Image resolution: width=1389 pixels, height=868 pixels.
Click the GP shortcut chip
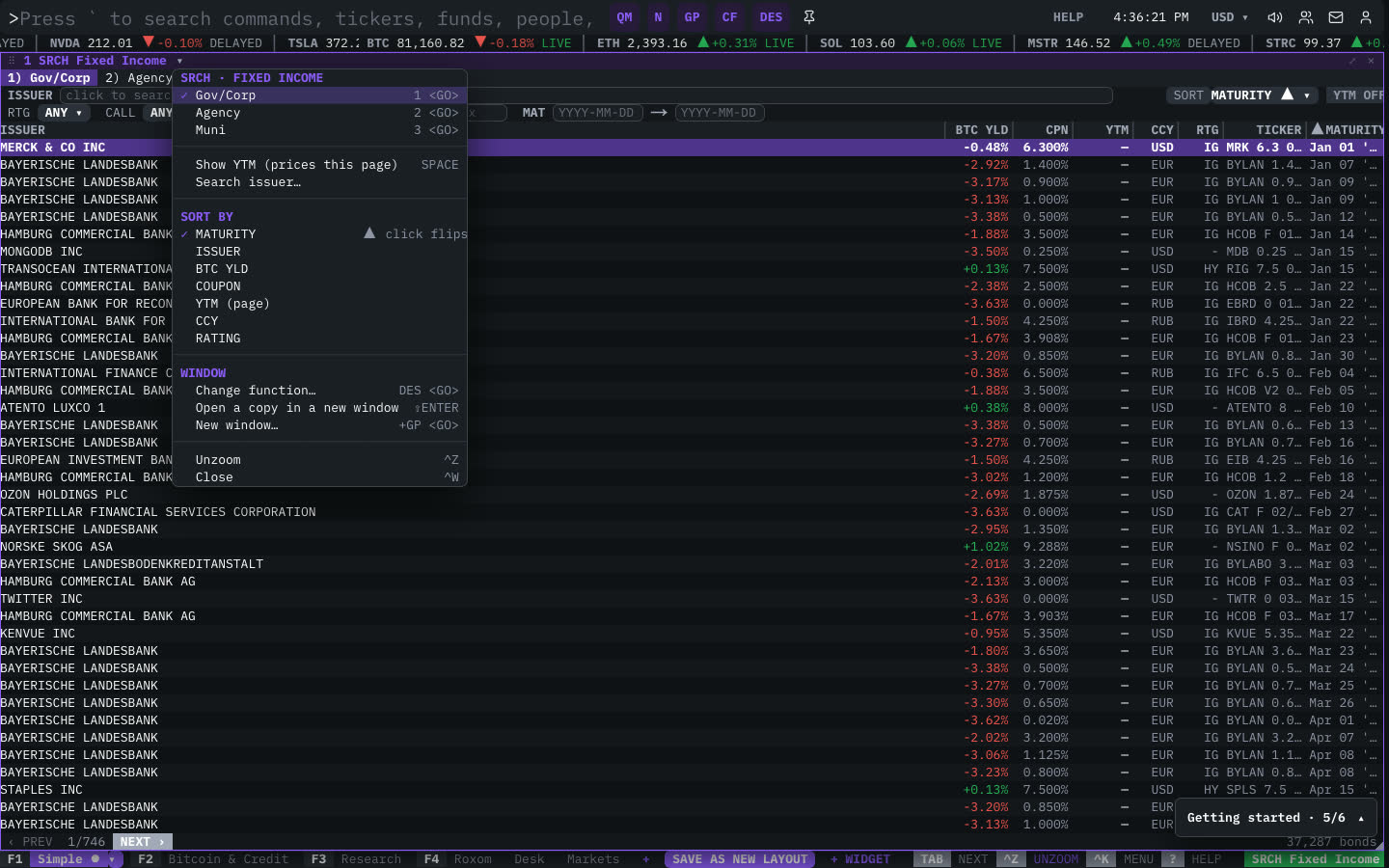pos(692,17)
